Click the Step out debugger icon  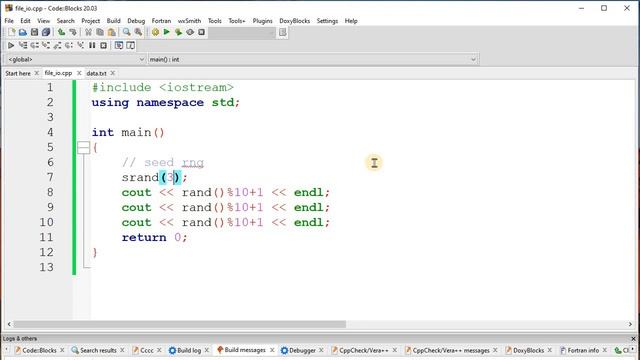58,45
